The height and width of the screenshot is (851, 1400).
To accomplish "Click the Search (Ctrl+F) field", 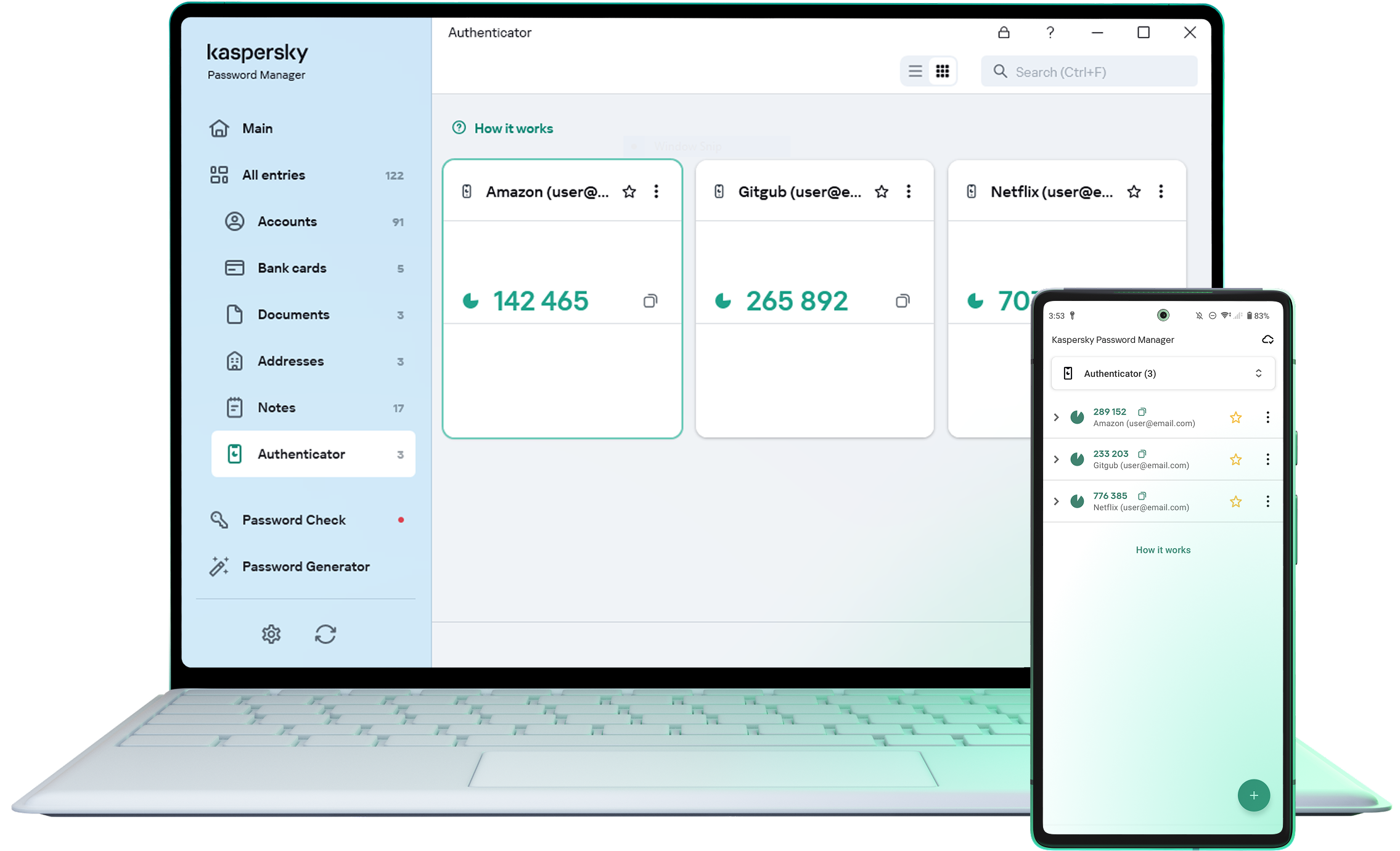I will point(1089,72).
